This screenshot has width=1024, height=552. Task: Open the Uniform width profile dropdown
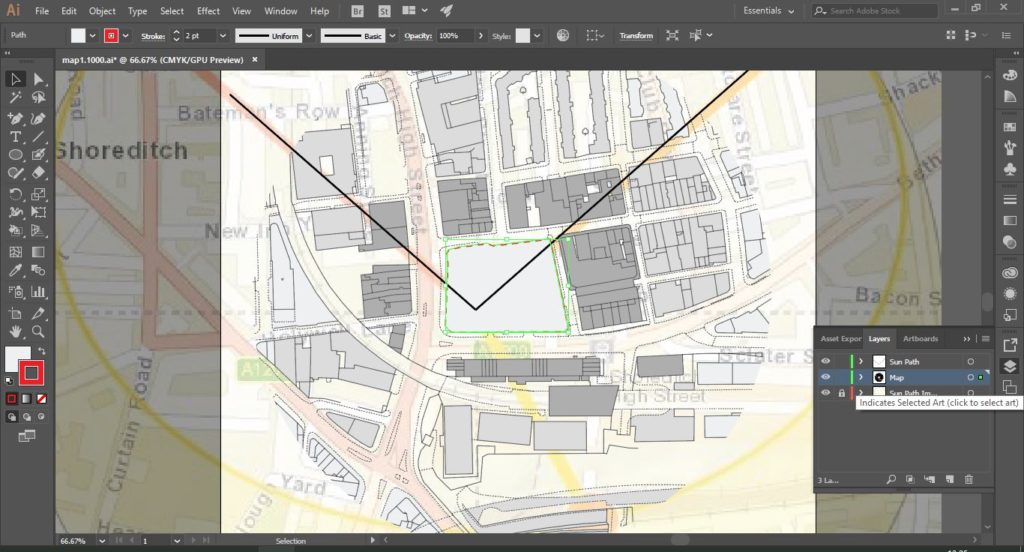309,36
